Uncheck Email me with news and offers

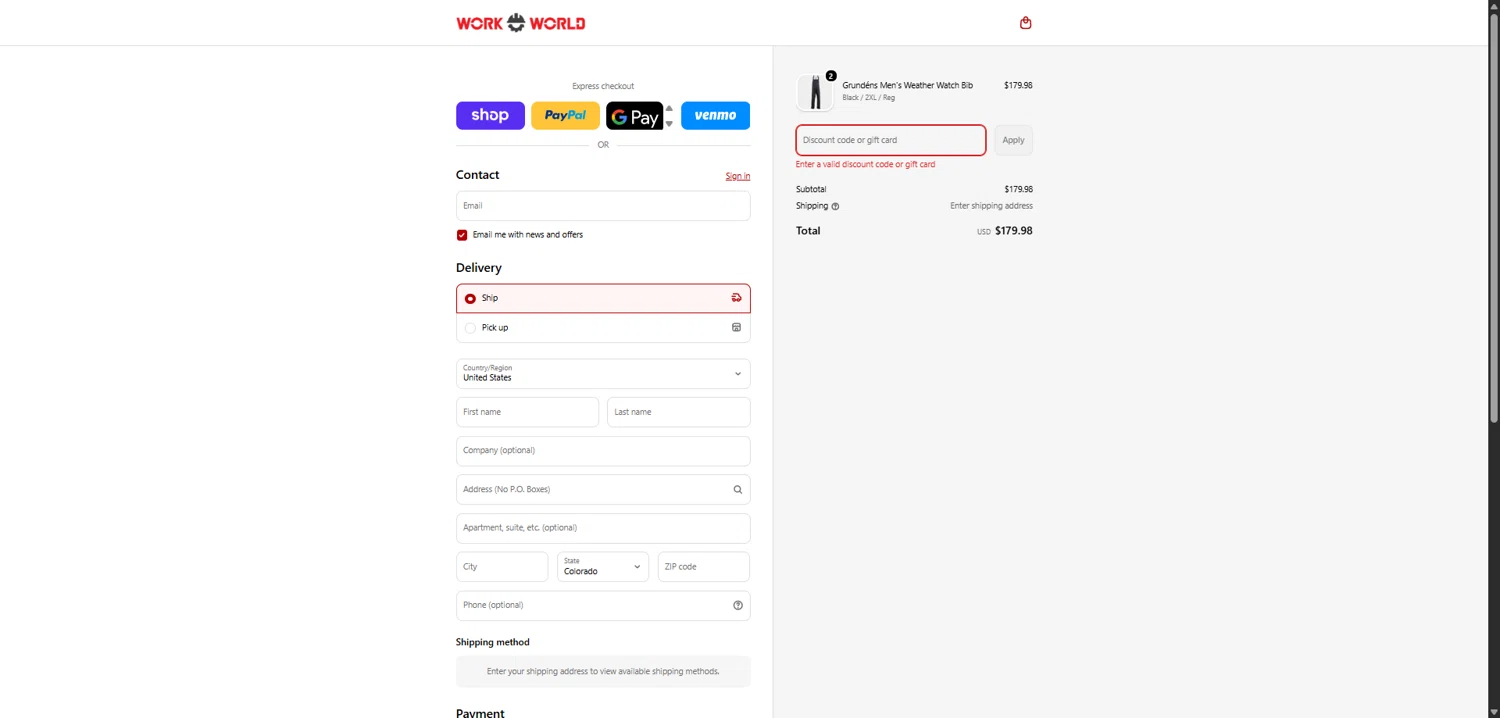pos(462,235)
